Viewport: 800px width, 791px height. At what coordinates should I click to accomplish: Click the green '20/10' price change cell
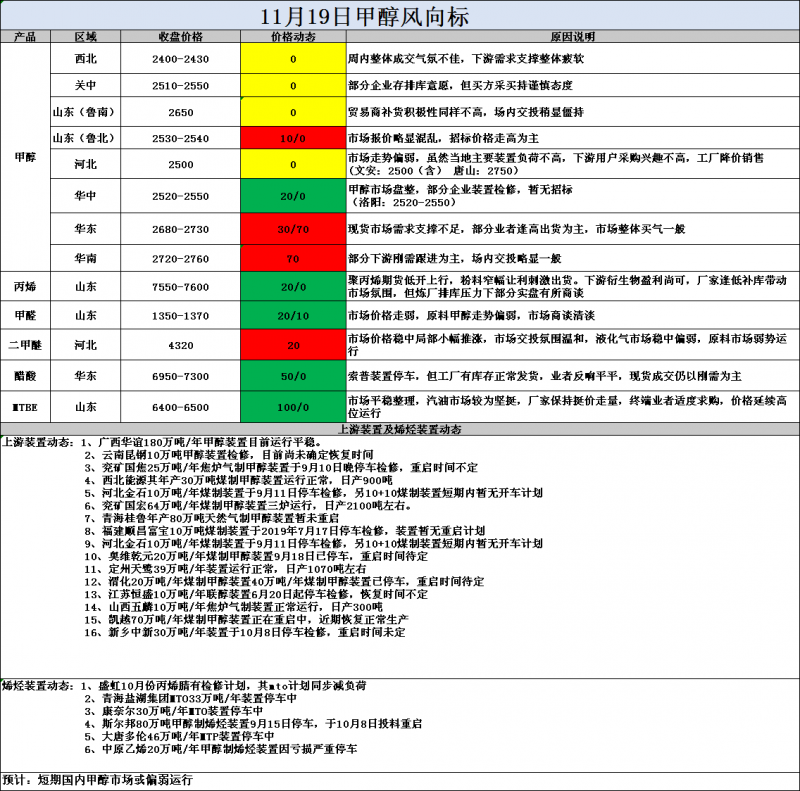pos(293,315)
